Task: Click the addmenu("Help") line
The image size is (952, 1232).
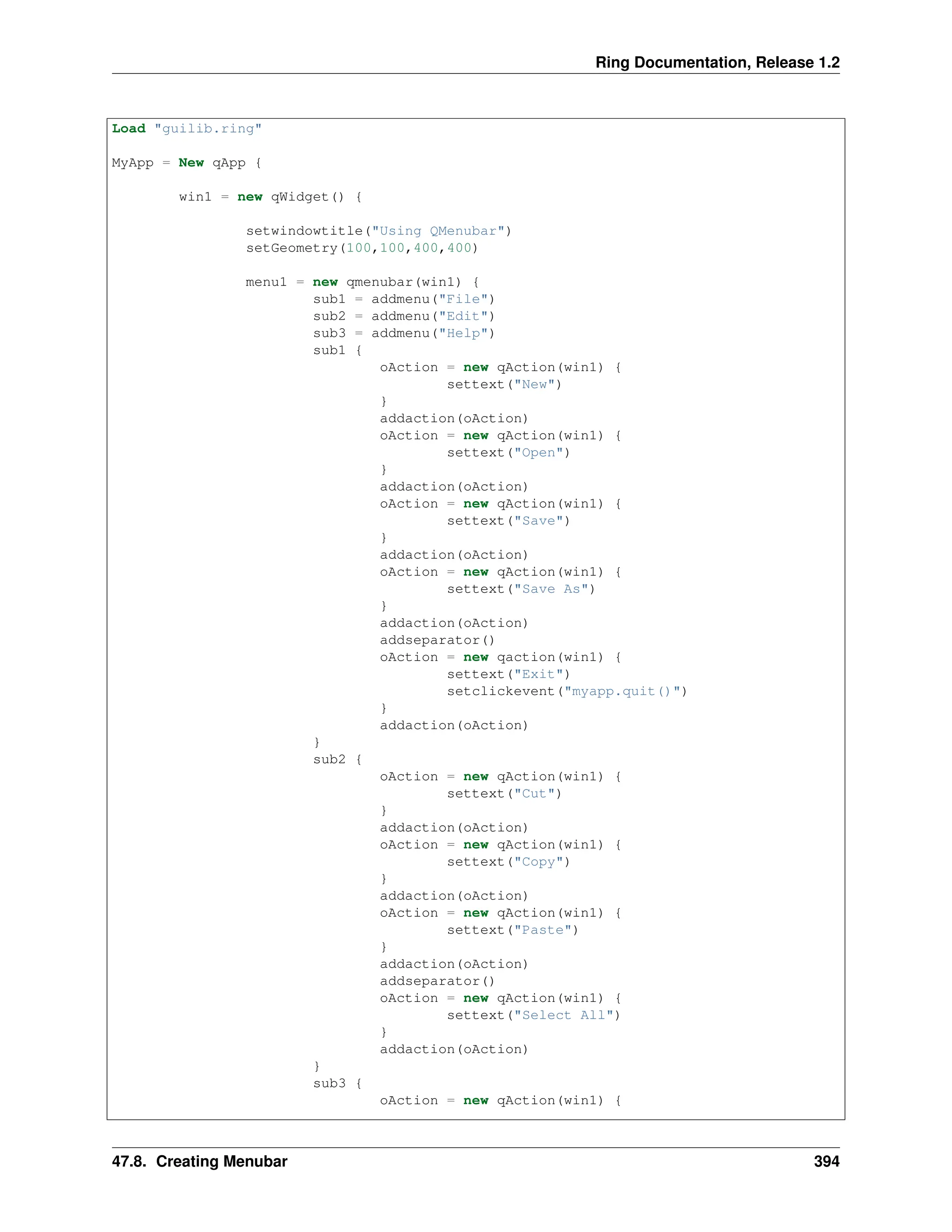Action: pos(404,333)
